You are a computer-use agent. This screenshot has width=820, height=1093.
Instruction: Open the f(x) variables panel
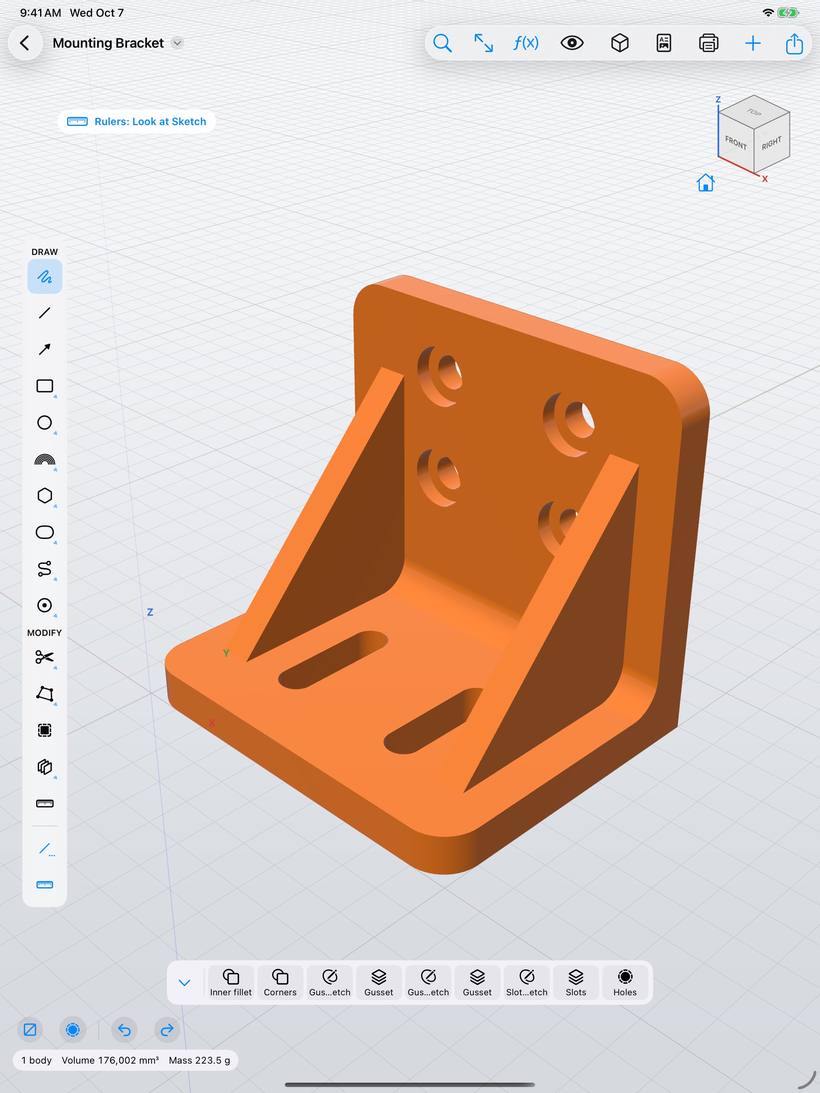pyautogui.click(x=526, y=43)
